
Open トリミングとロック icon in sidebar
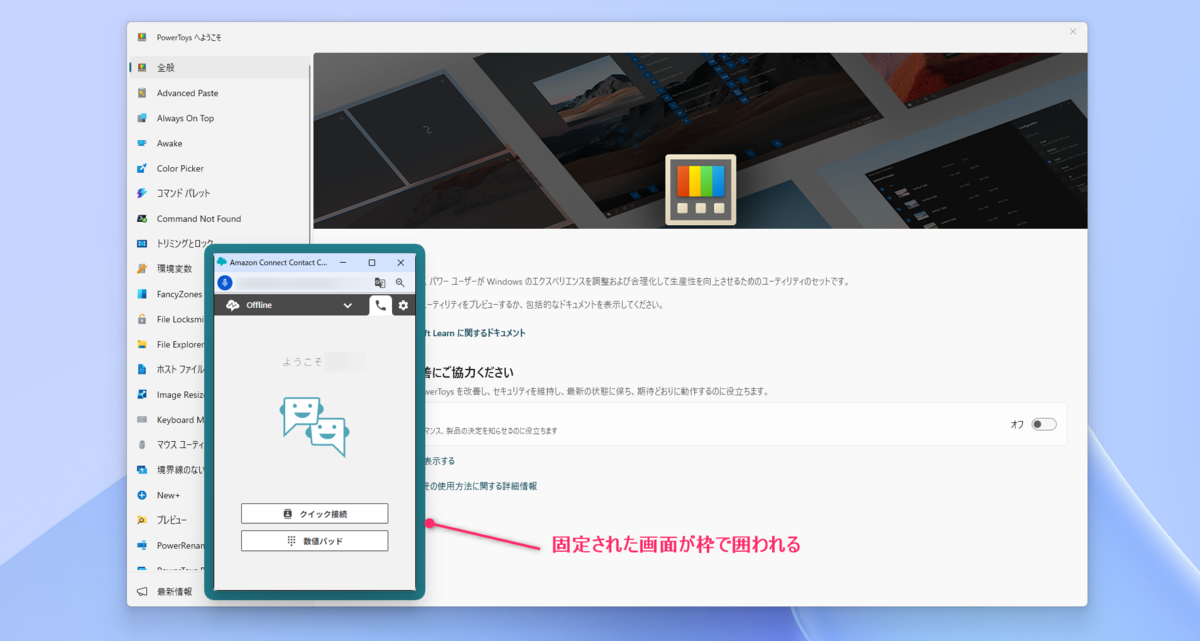click(x=142, y=243)
